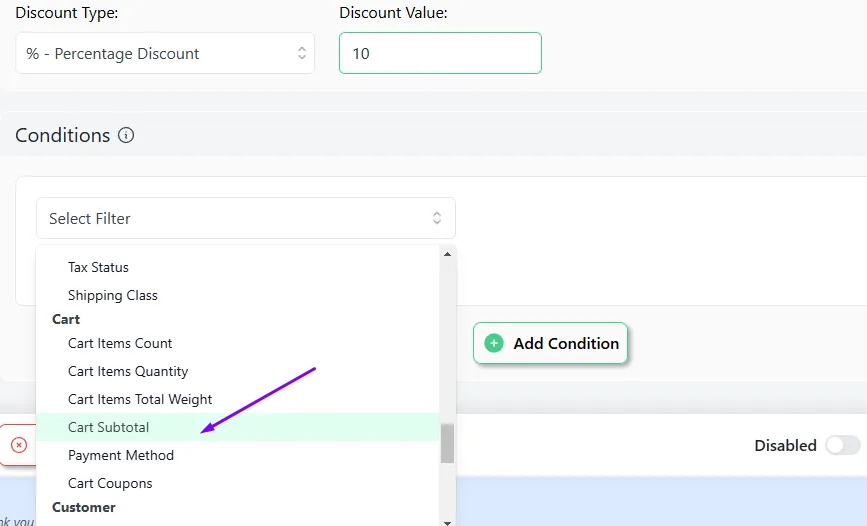Choose the Payment Method option
The width and height of the screenshot is (867, 526).
[121, 455]
